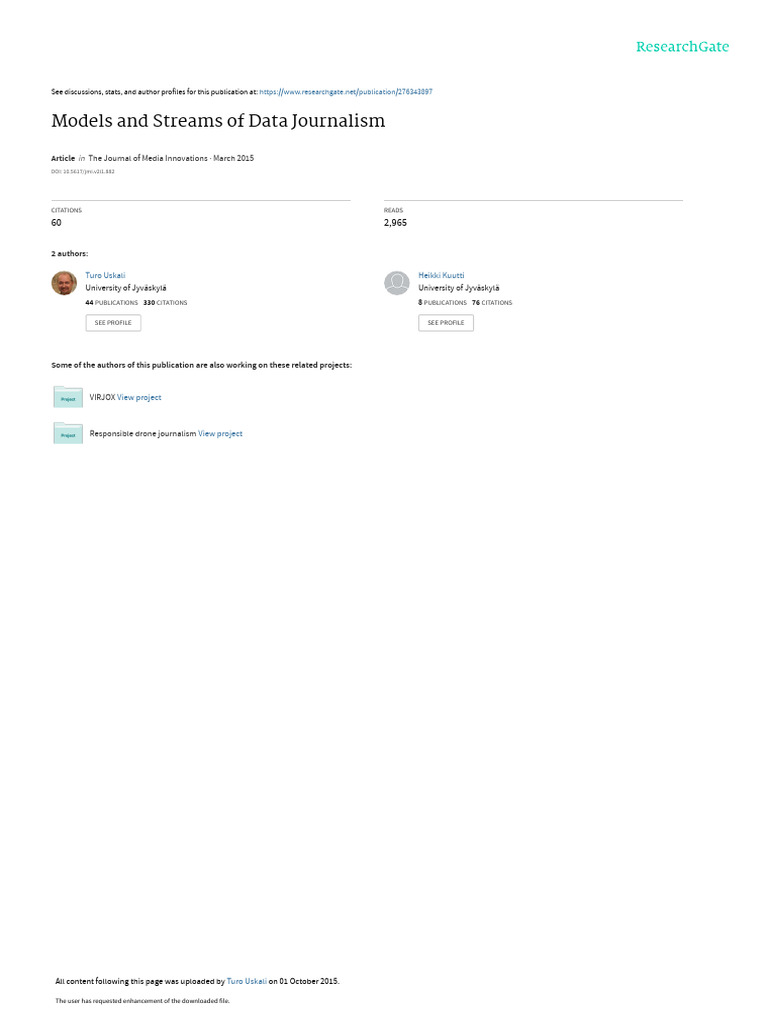
Task: Open Heikki Kuutti's author name link
Action: (x=441, y=276)
